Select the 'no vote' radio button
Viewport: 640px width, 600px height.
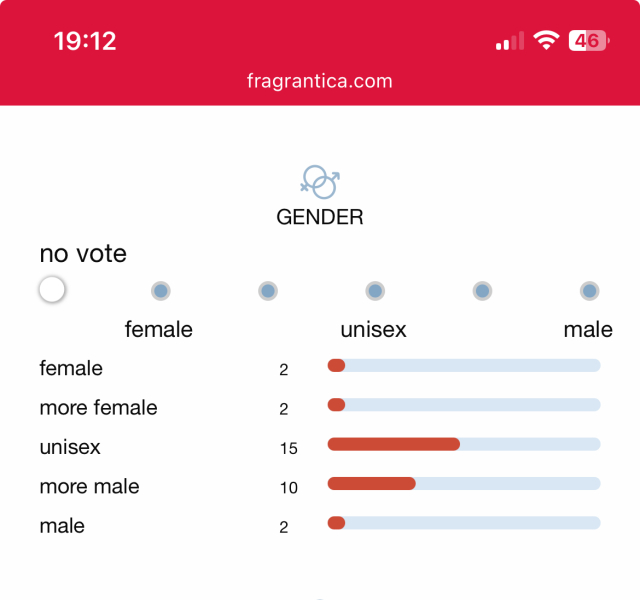point(52,290)
